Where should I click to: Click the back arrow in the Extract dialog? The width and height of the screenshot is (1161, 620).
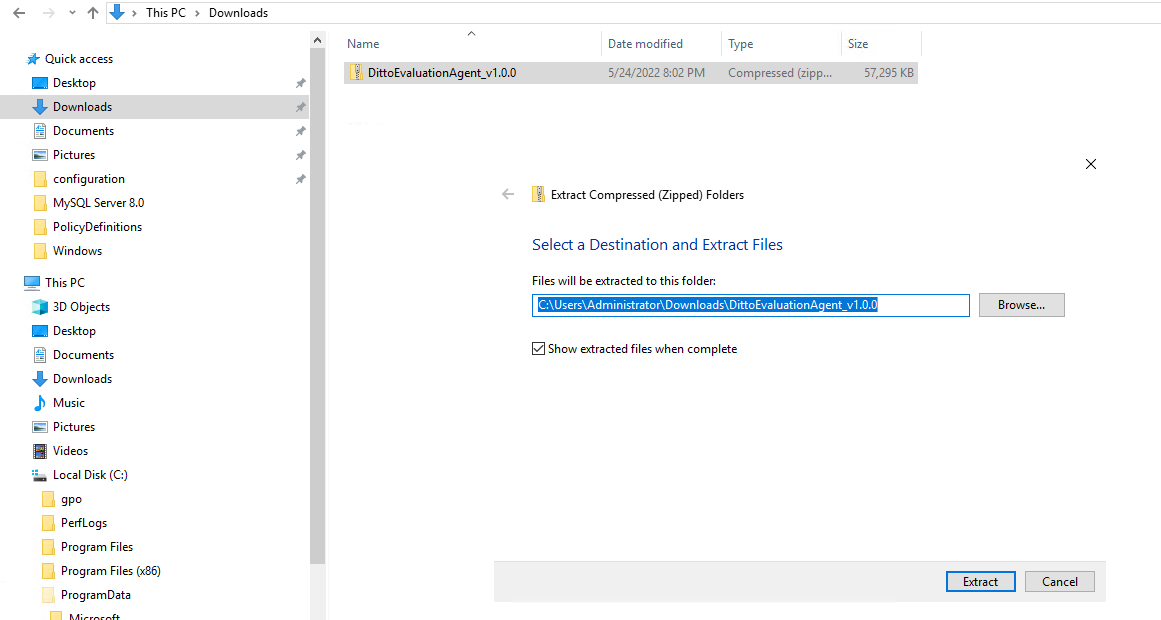coord(508,195)
